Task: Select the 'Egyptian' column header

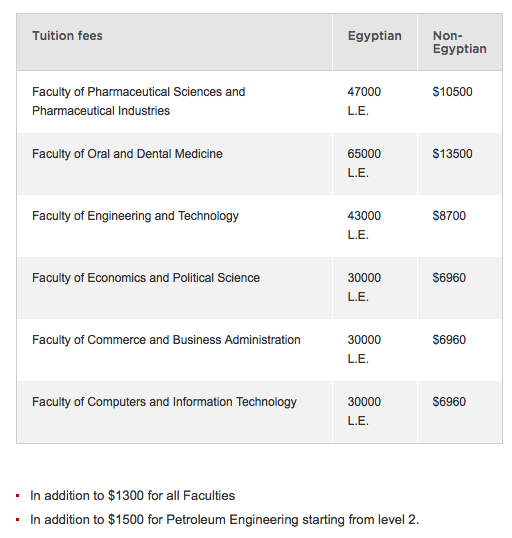Action: click(x=374, y=36)
